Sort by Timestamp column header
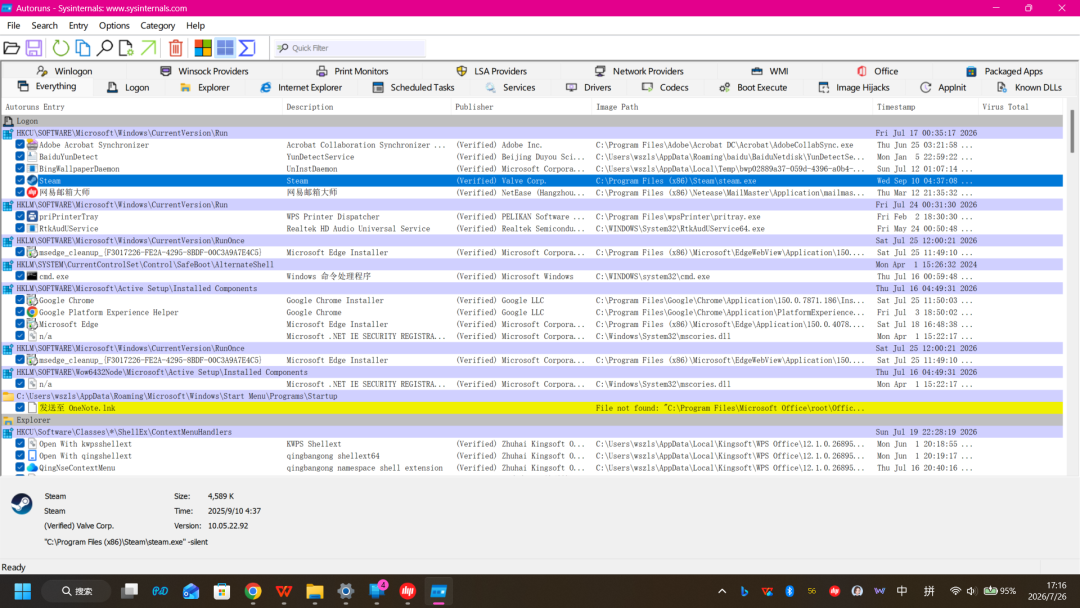 tap(926, 107)
